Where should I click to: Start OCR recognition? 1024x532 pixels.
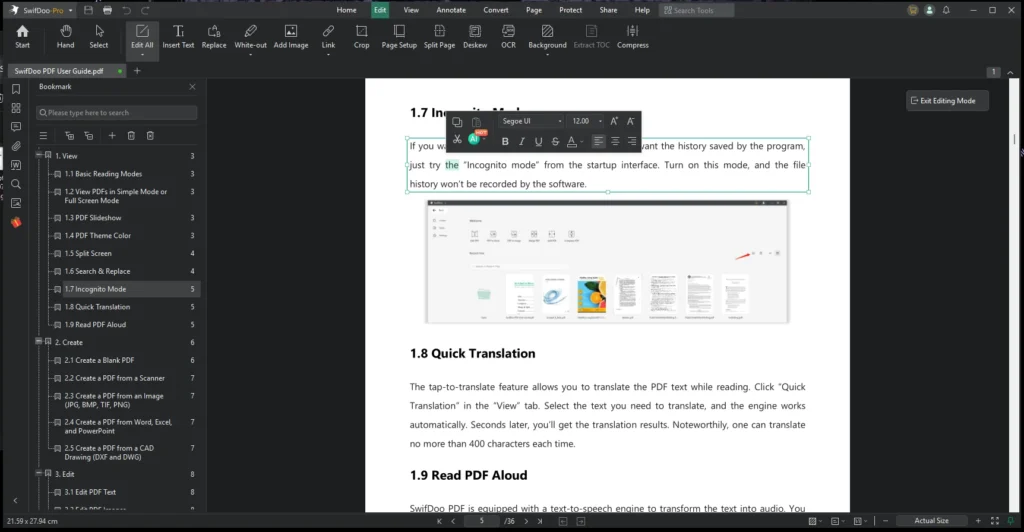point(508,37)
